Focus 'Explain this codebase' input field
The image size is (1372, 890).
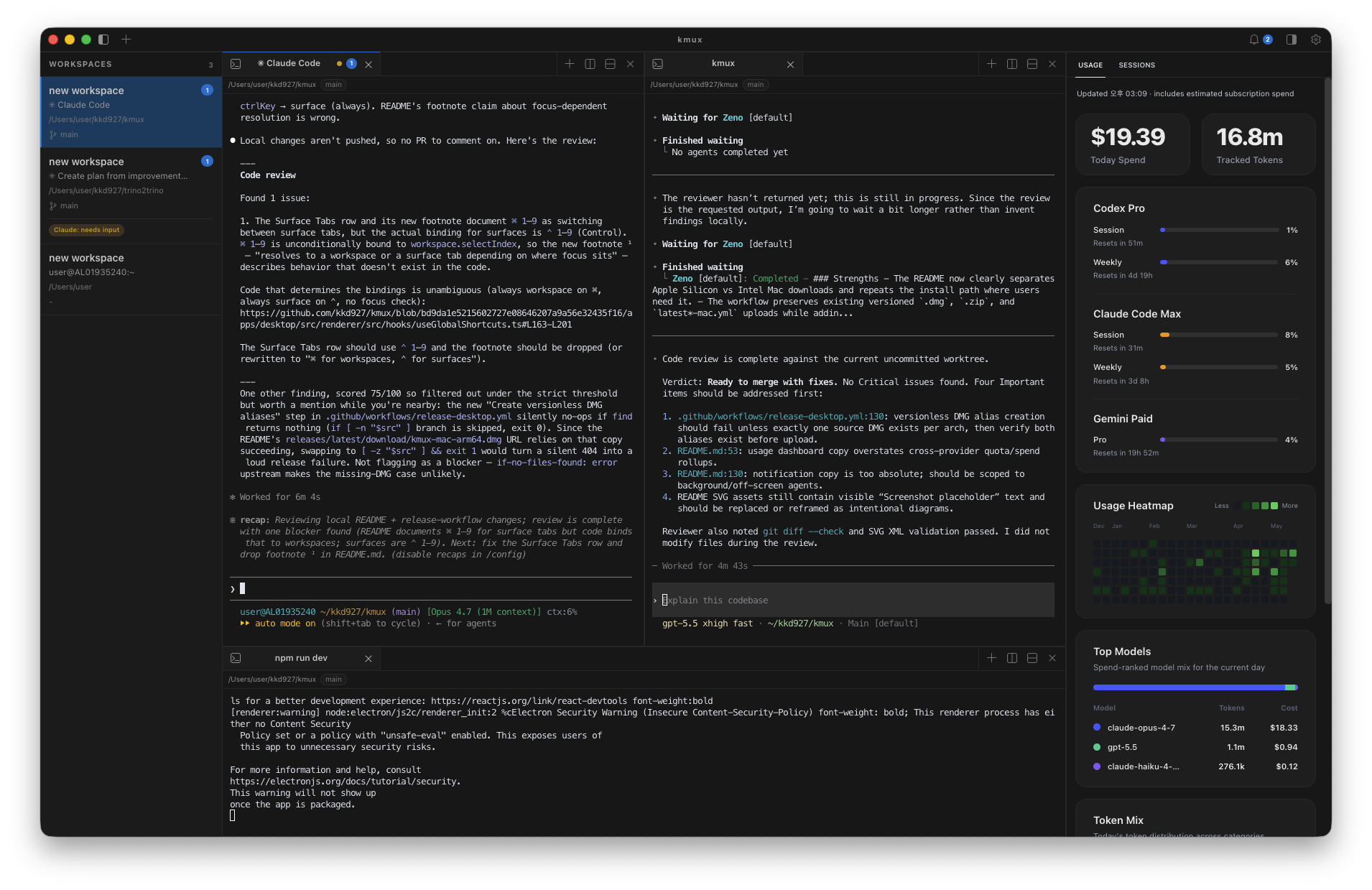(853, 600)
